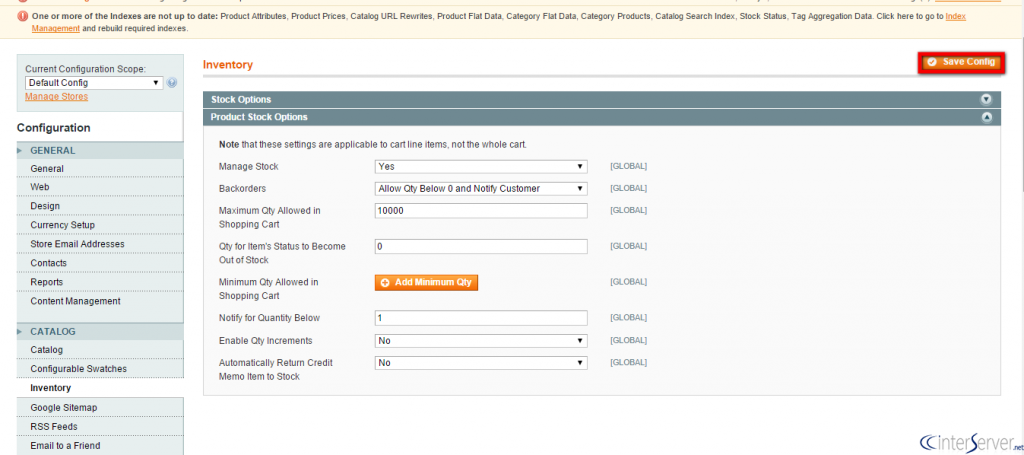Collapse the CATALOG configuration group
The width and height of the screenshot is (1024, 455).
pos(100,332)
